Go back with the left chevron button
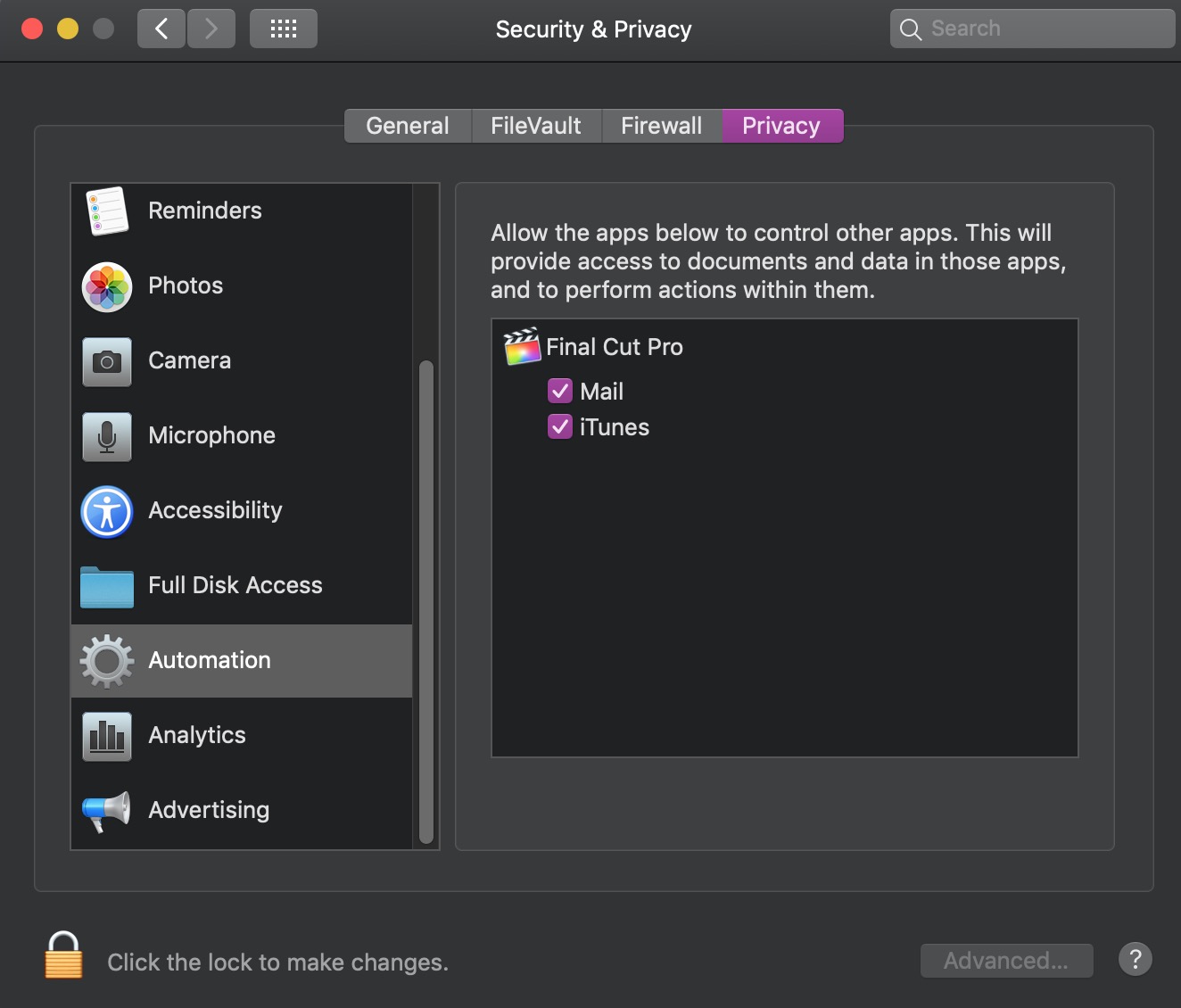 tap(161, 29)
